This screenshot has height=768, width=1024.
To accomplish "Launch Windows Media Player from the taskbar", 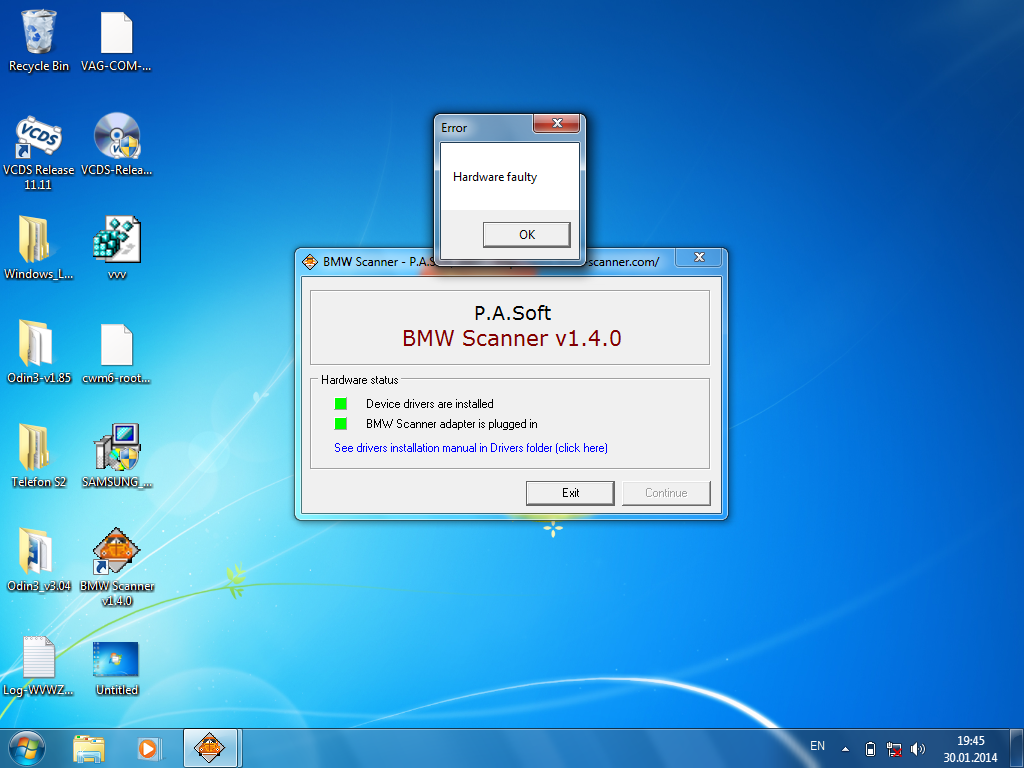I will 148,748.
